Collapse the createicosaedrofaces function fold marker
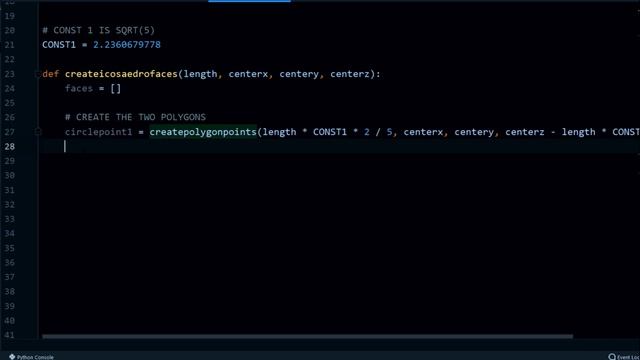640x360 pixels. click(38, 74)
